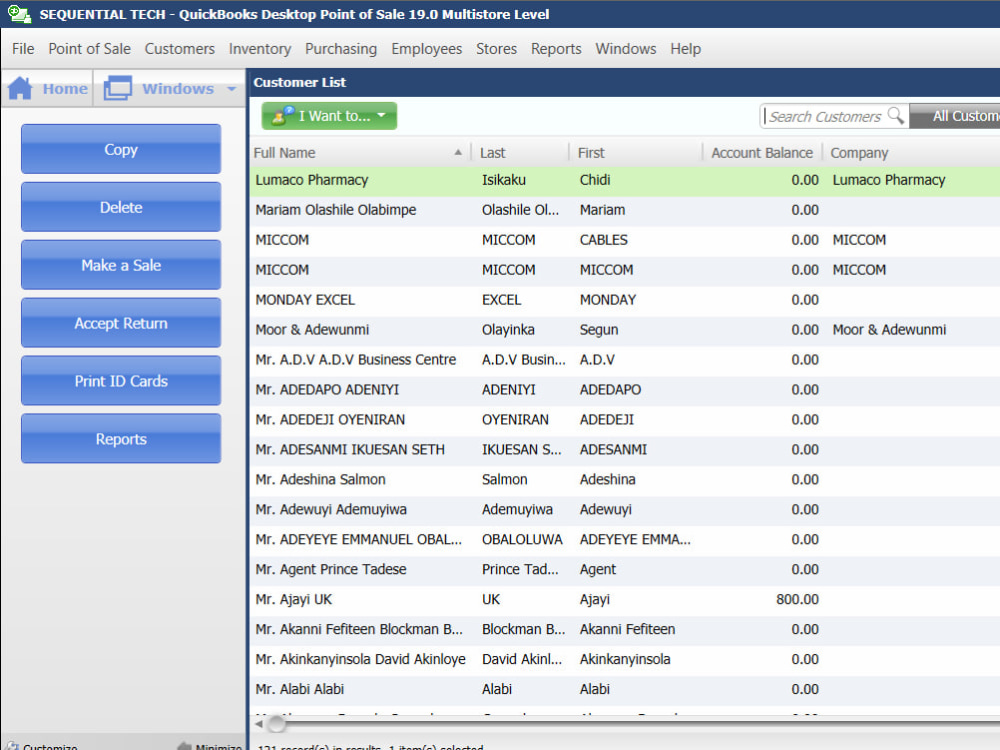Click the Delete button
The image size is (1000, 750).
(121, 207)
